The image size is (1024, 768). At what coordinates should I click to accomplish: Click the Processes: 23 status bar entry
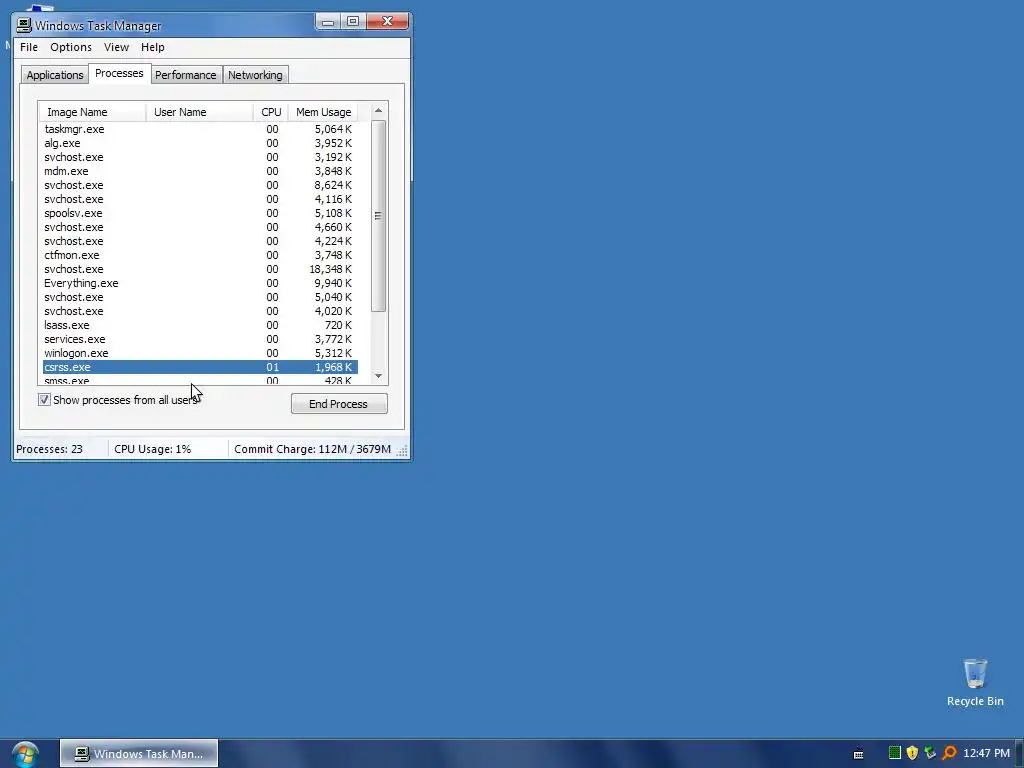click(x=61, y=449)
